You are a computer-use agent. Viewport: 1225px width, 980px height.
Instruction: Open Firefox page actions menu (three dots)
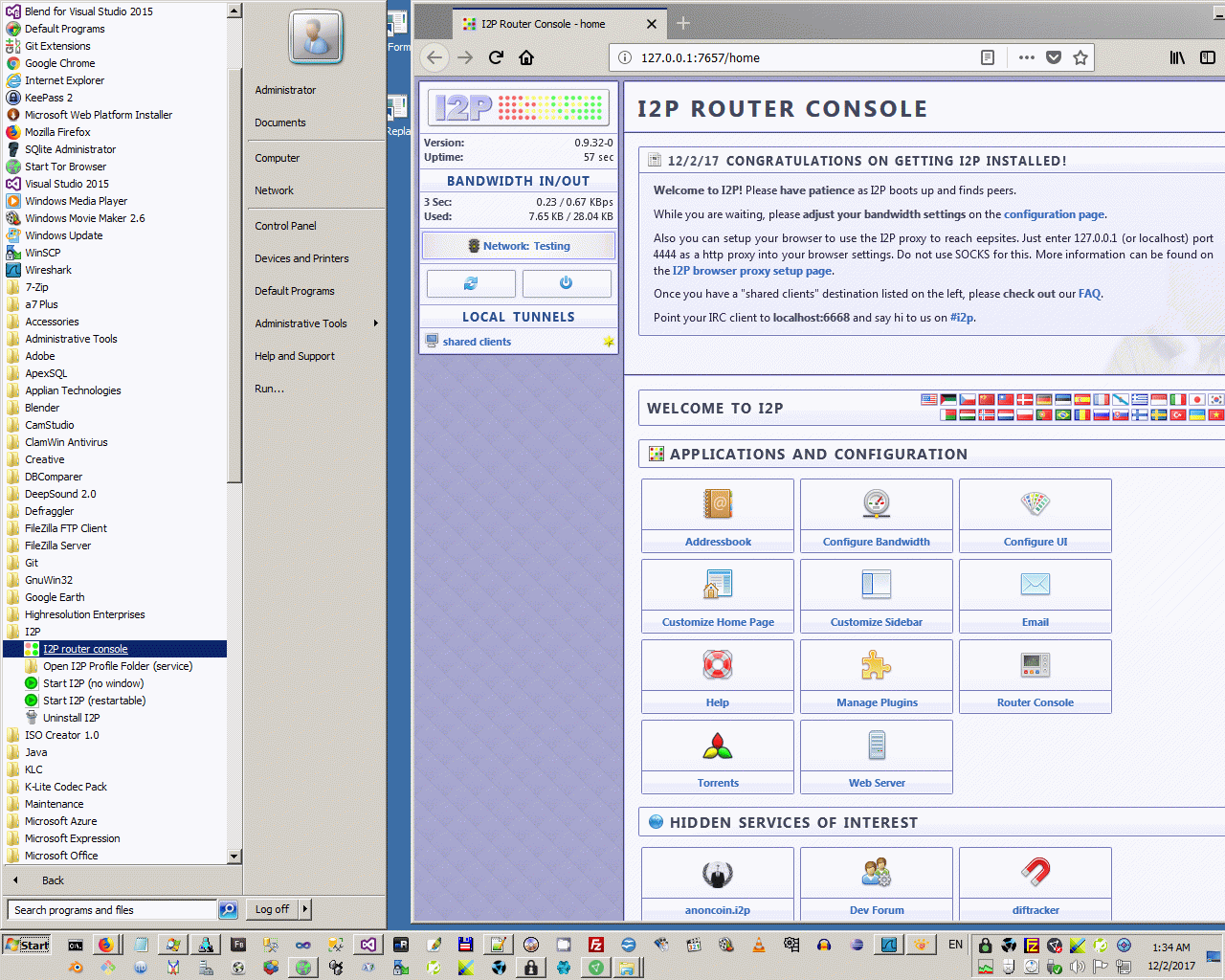tap(1027, 57)
